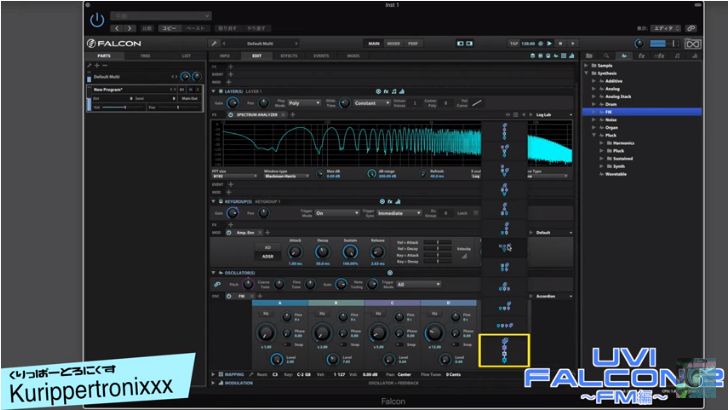728x410 pixels.
Task: Click the gear icon in Keygroup(s) header
Action: [382, 202]
